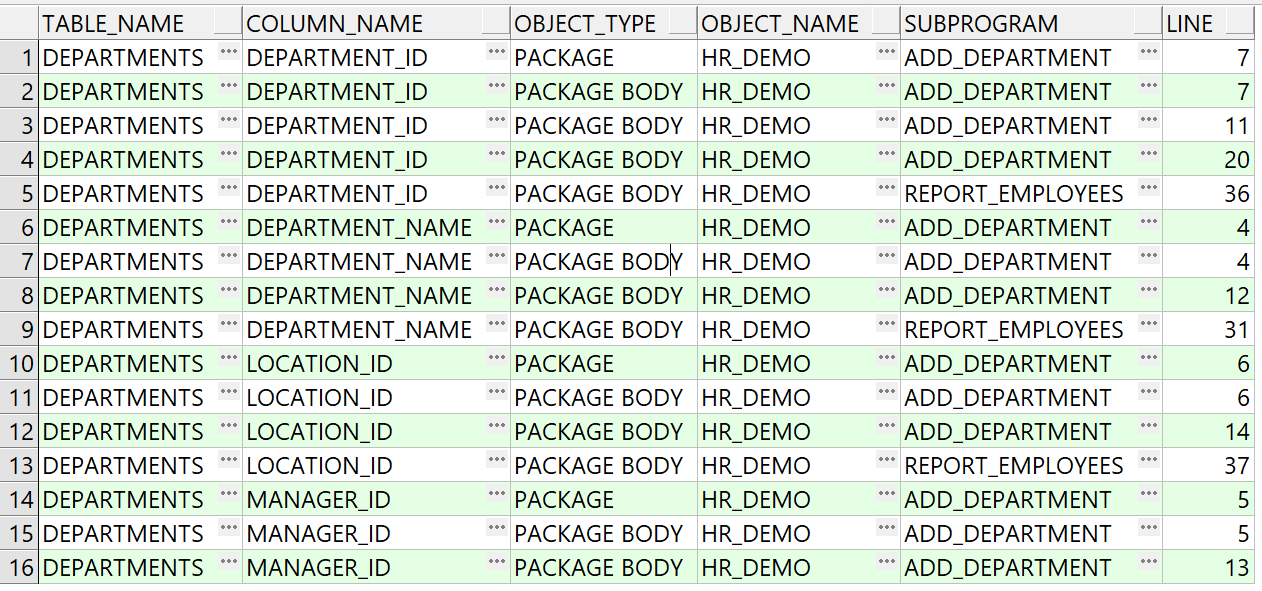Open ellipsis editor for TABLE_NAME in row 3

[229, 120]
